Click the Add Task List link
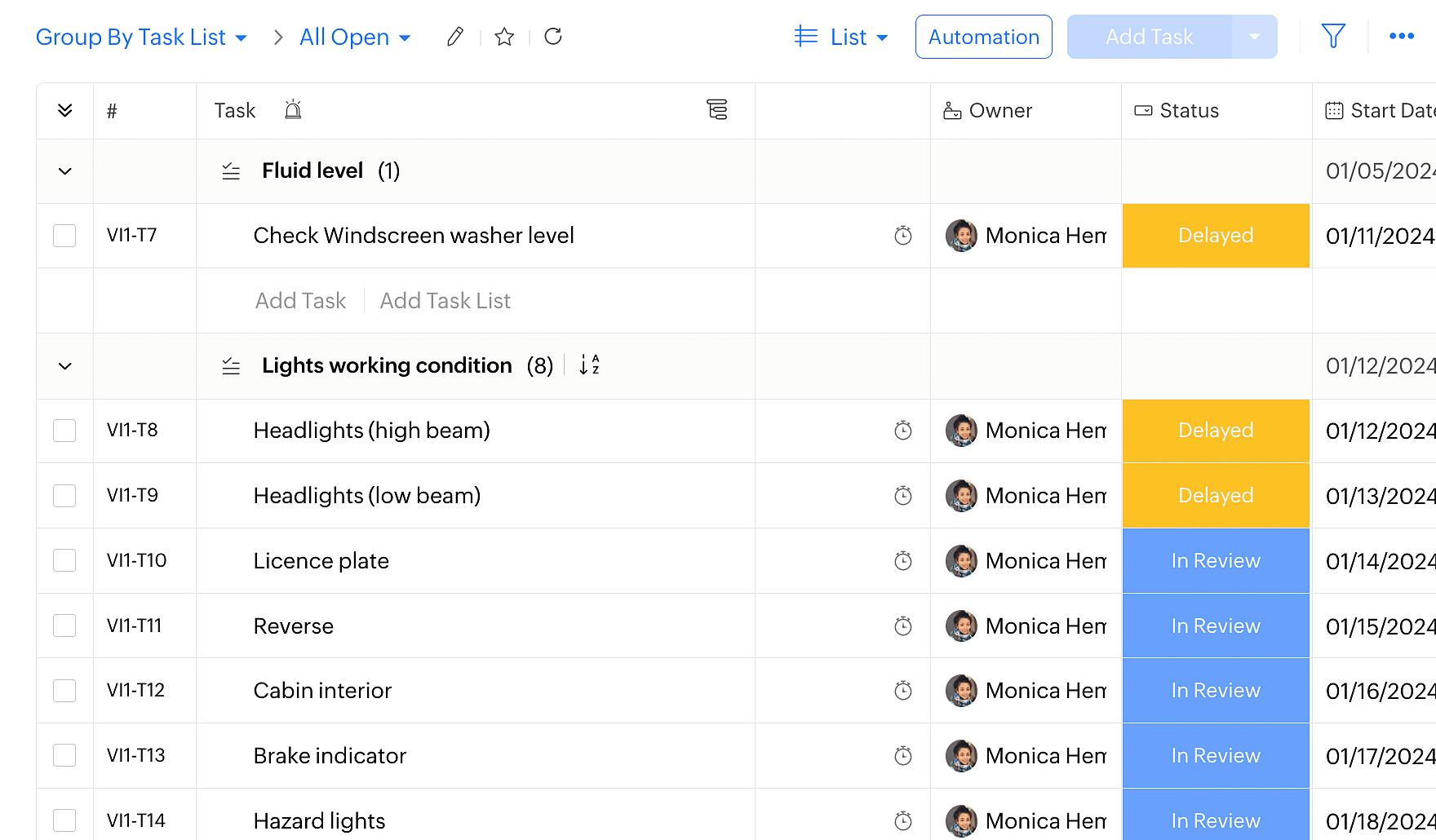Image resolution: width=1436 pixels, height=840 pixels. (x=445, y=301)
